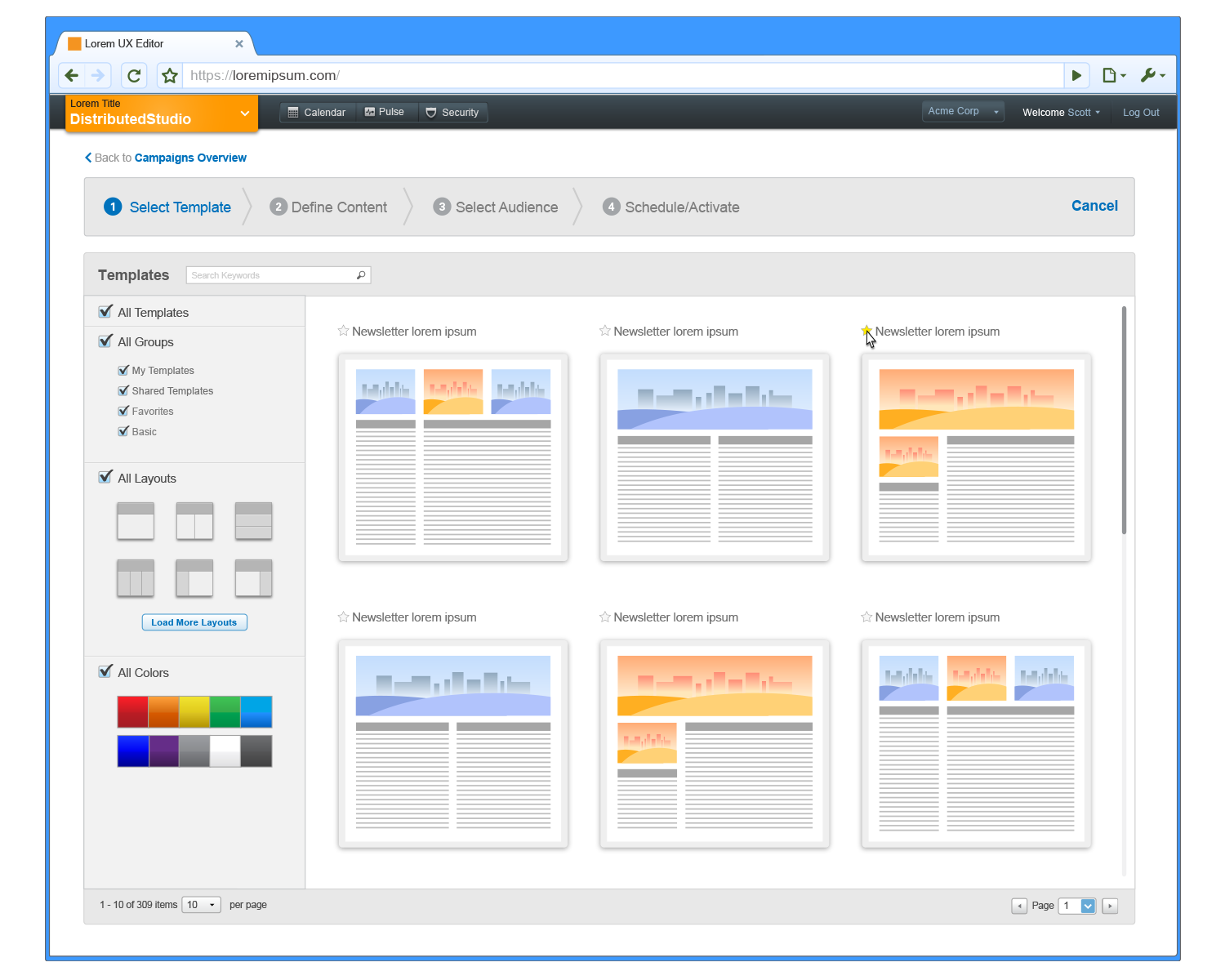Open first top-row newsletter template thumbnail
This screenshot has width=1225, height=980.
point(453,457)
